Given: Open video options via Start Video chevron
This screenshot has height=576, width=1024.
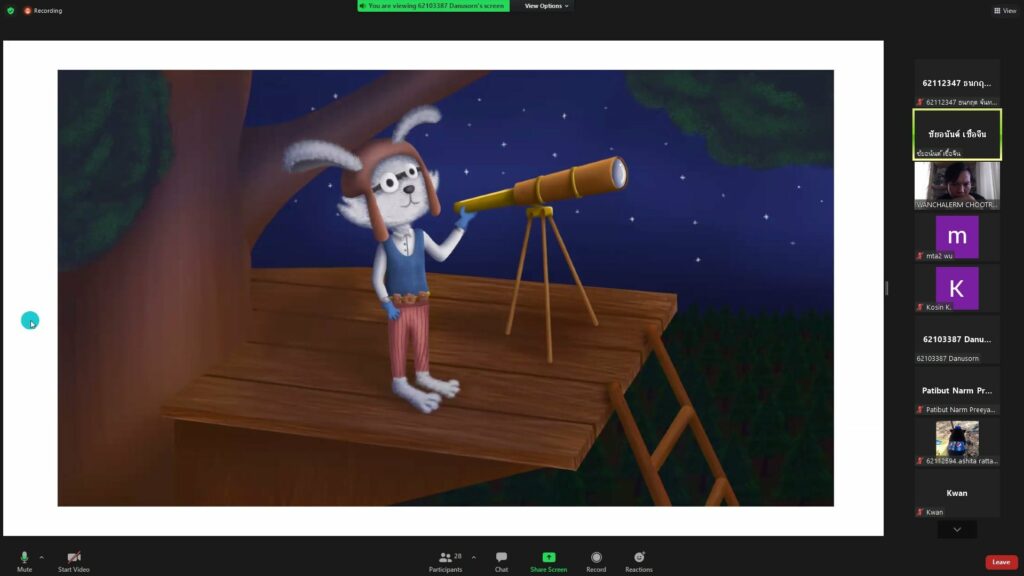Looking at the screenshot, I should (x=90, y=556).
